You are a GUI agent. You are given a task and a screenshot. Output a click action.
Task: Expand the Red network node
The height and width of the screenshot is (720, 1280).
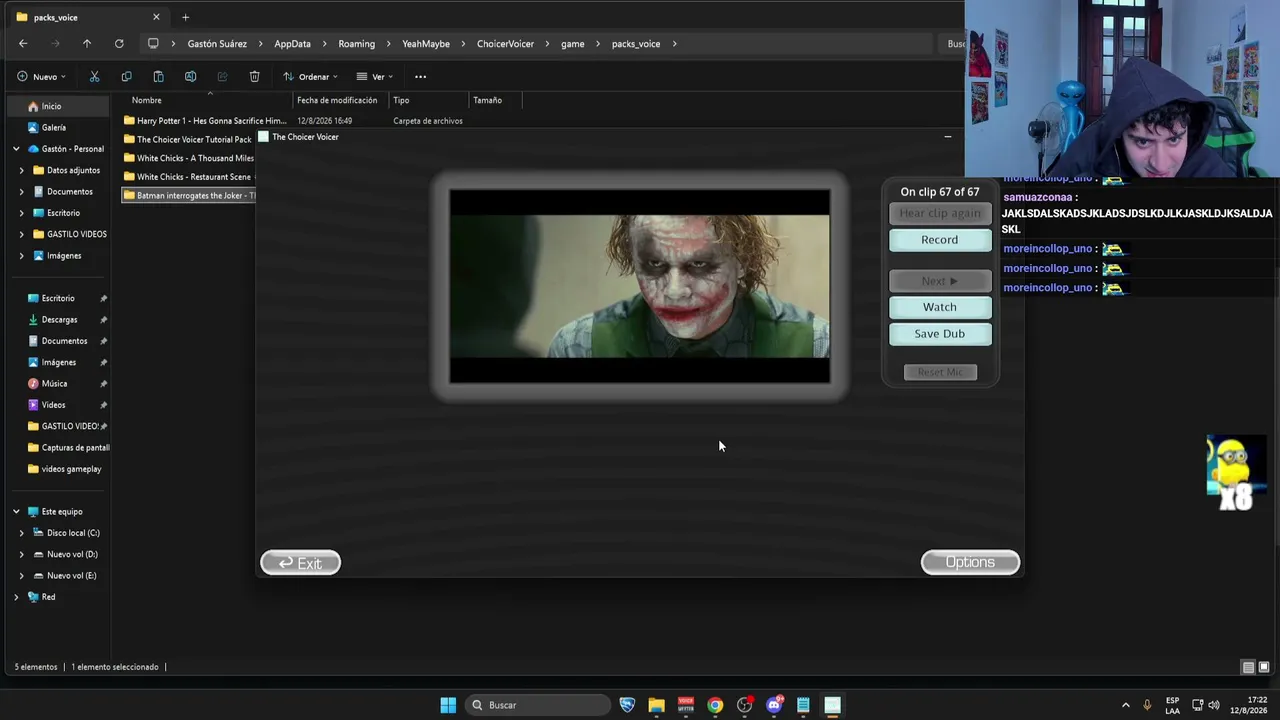[x=16, y=597]
